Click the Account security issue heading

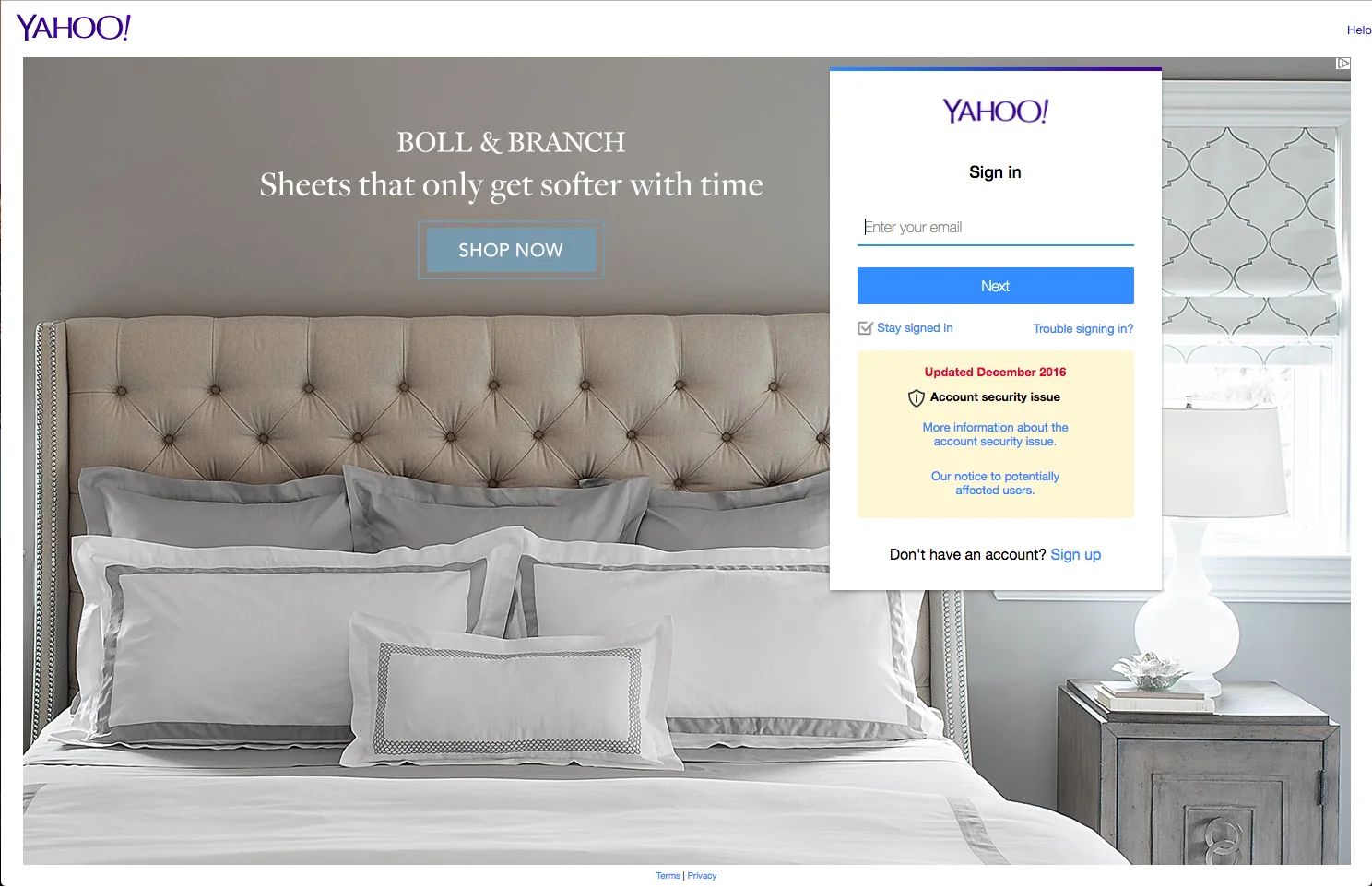[x=995, y=397]
